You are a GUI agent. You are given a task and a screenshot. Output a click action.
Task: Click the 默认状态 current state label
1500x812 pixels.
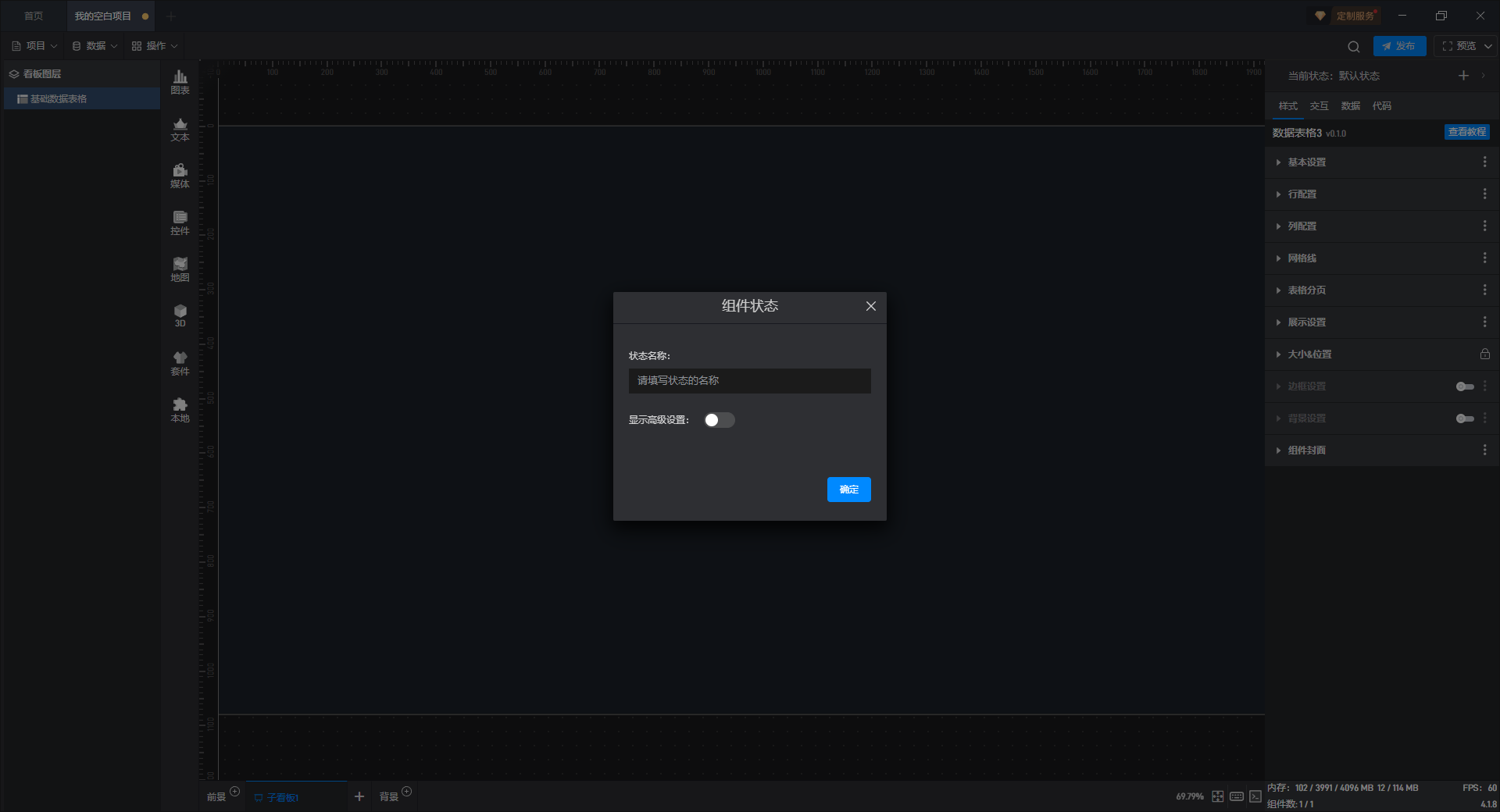(x=1359, y=76)
